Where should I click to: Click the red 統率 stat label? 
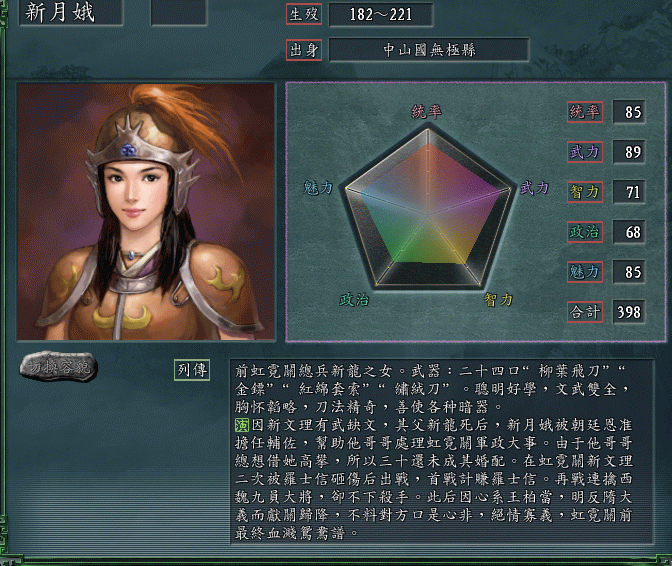(x=585, y=112)
